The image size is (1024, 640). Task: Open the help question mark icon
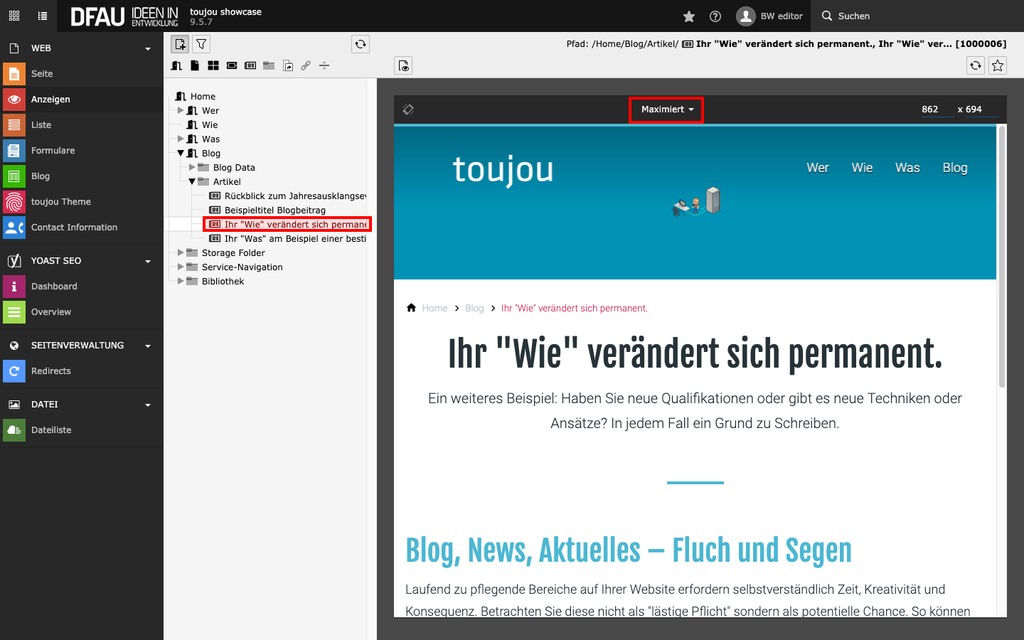pos(715,16)
